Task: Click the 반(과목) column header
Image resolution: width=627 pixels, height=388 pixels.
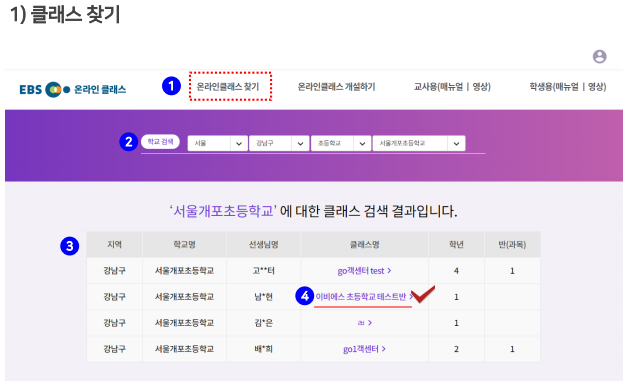Action: coord(512,244)
